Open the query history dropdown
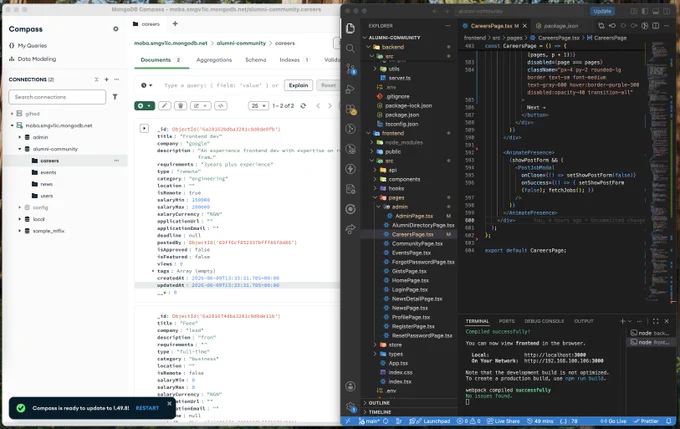 pos(147,85)
